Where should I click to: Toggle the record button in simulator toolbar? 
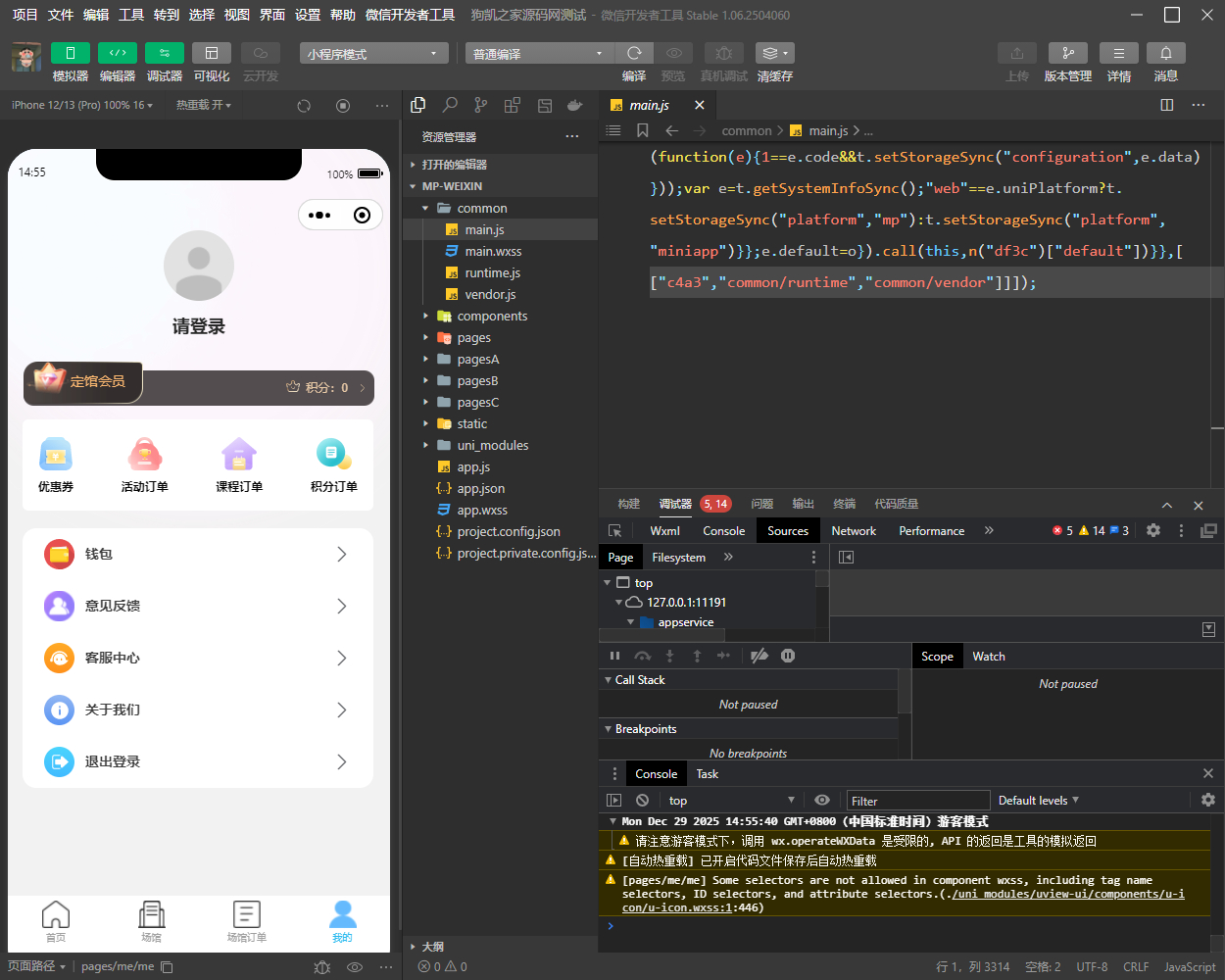(343, 106)
